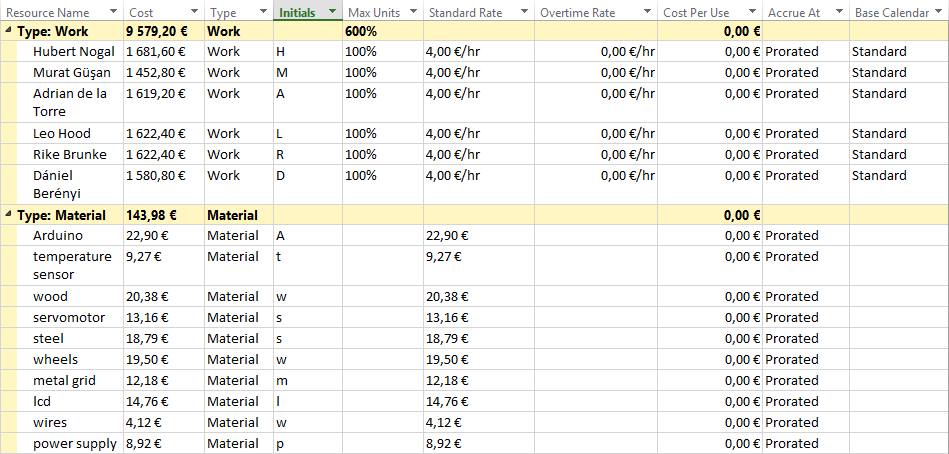The image size is (949, 454).
Task: Select the Arduino resource name cell
Action: coord(58,236)
